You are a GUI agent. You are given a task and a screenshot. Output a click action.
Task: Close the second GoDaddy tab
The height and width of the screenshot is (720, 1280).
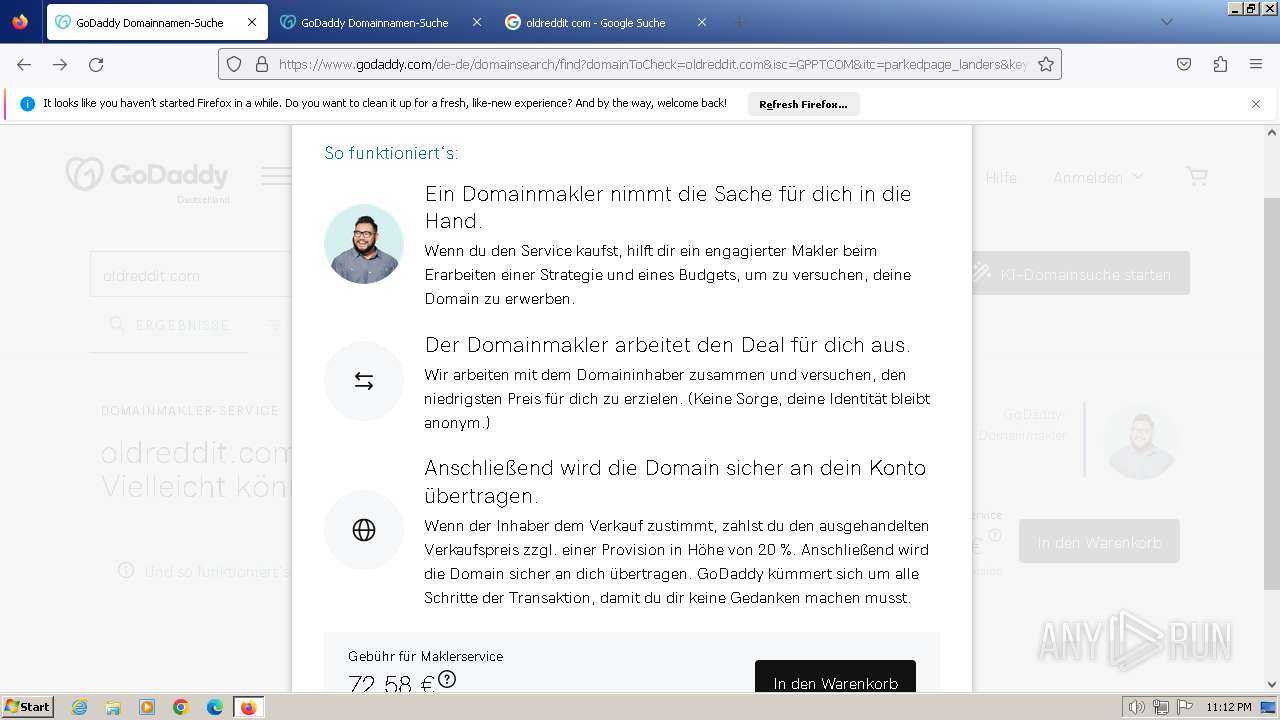coord(477,22)
